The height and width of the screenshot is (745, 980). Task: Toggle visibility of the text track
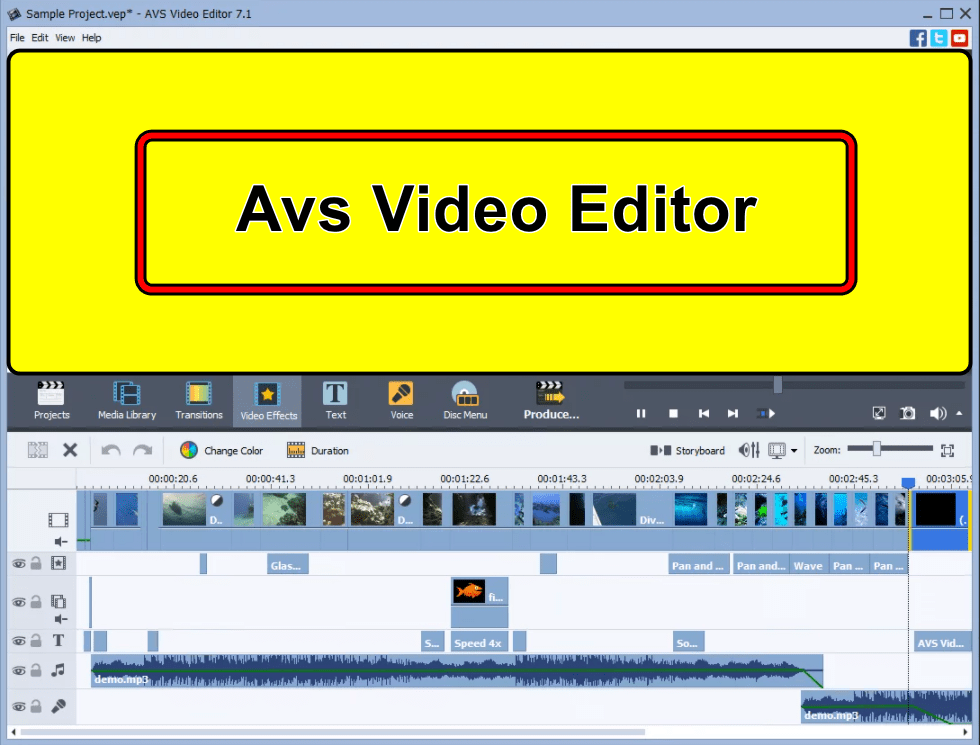pyautogui.click(x=19, y=641)
